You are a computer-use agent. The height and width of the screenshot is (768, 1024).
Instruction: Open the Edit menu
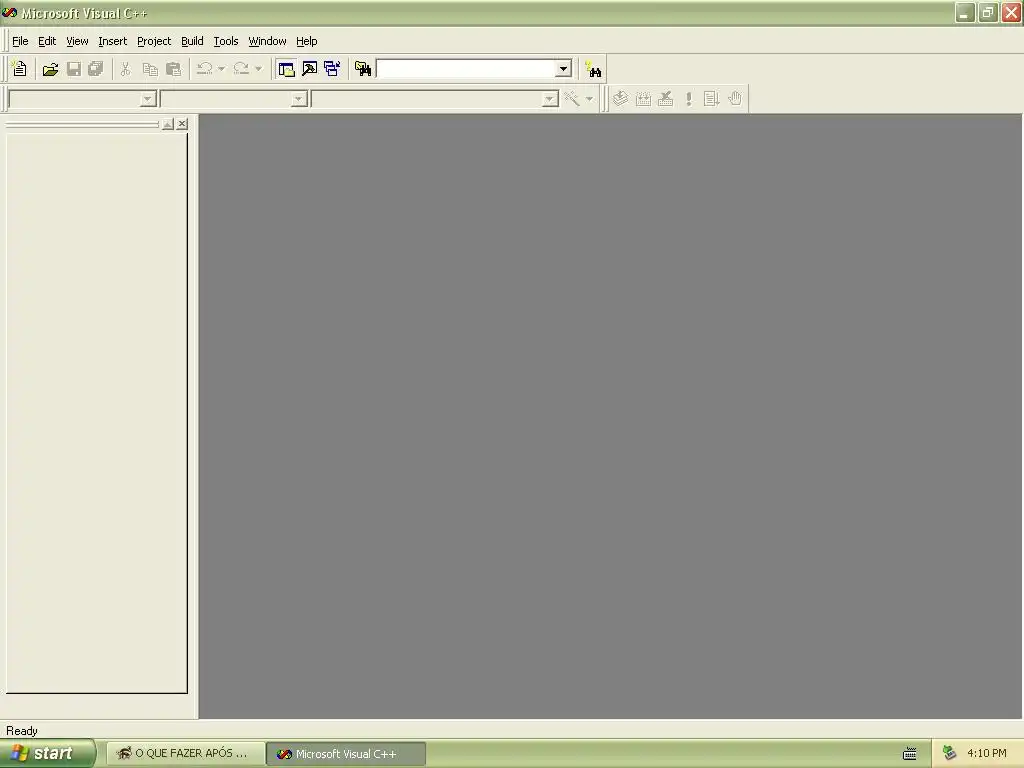(47, 41)
